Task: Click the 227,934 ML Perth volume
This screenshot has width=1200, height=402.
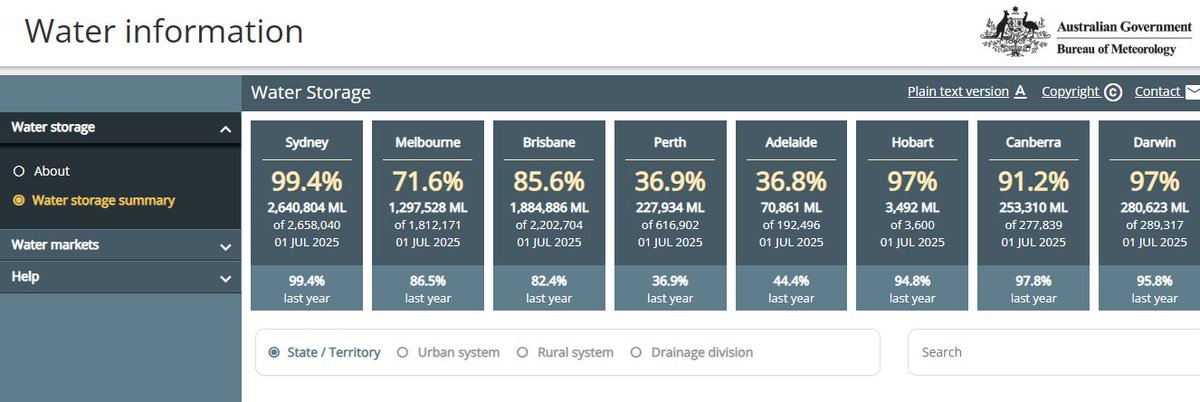Action: click(x=670, y=209)
